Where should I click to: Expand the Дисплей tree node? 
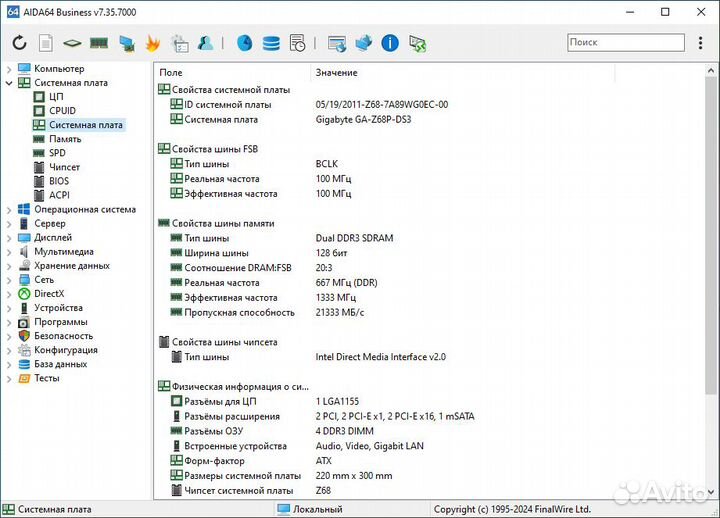pyautogui.click(x=9, y=238)
